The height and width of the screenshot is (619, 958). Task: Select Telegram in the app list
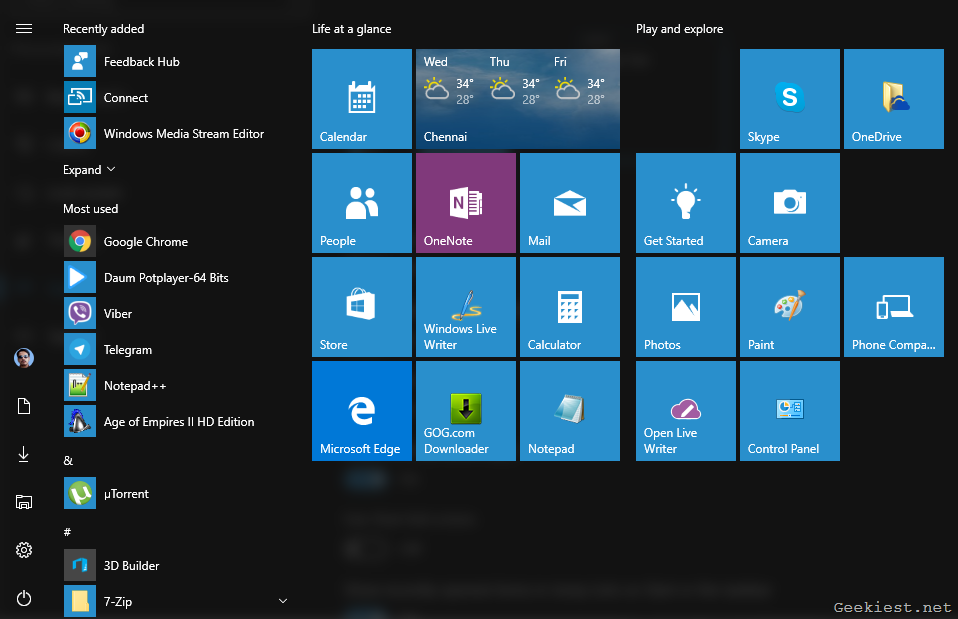tap(127, 350)
